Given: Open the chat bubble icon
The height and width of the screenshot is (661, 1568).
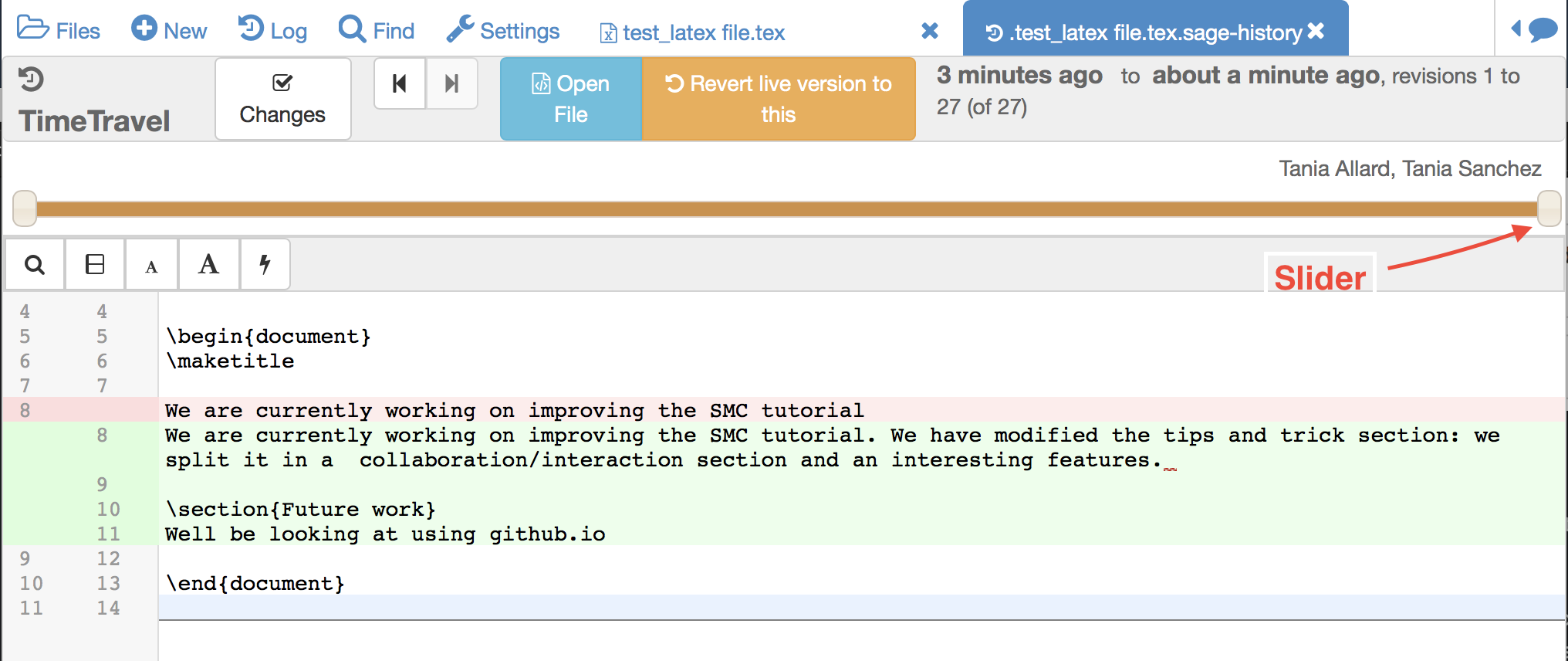Looking at the screenshot, I should (1543, 30).
